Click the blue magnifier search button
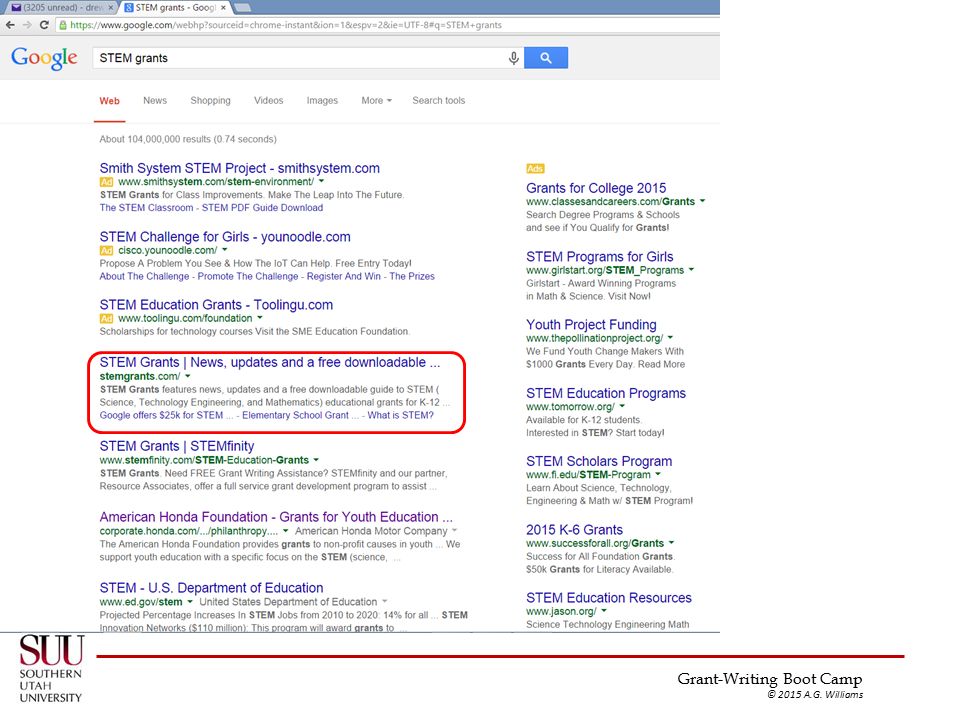The width and height of the screenshot is (960, 720). [546, 58]
